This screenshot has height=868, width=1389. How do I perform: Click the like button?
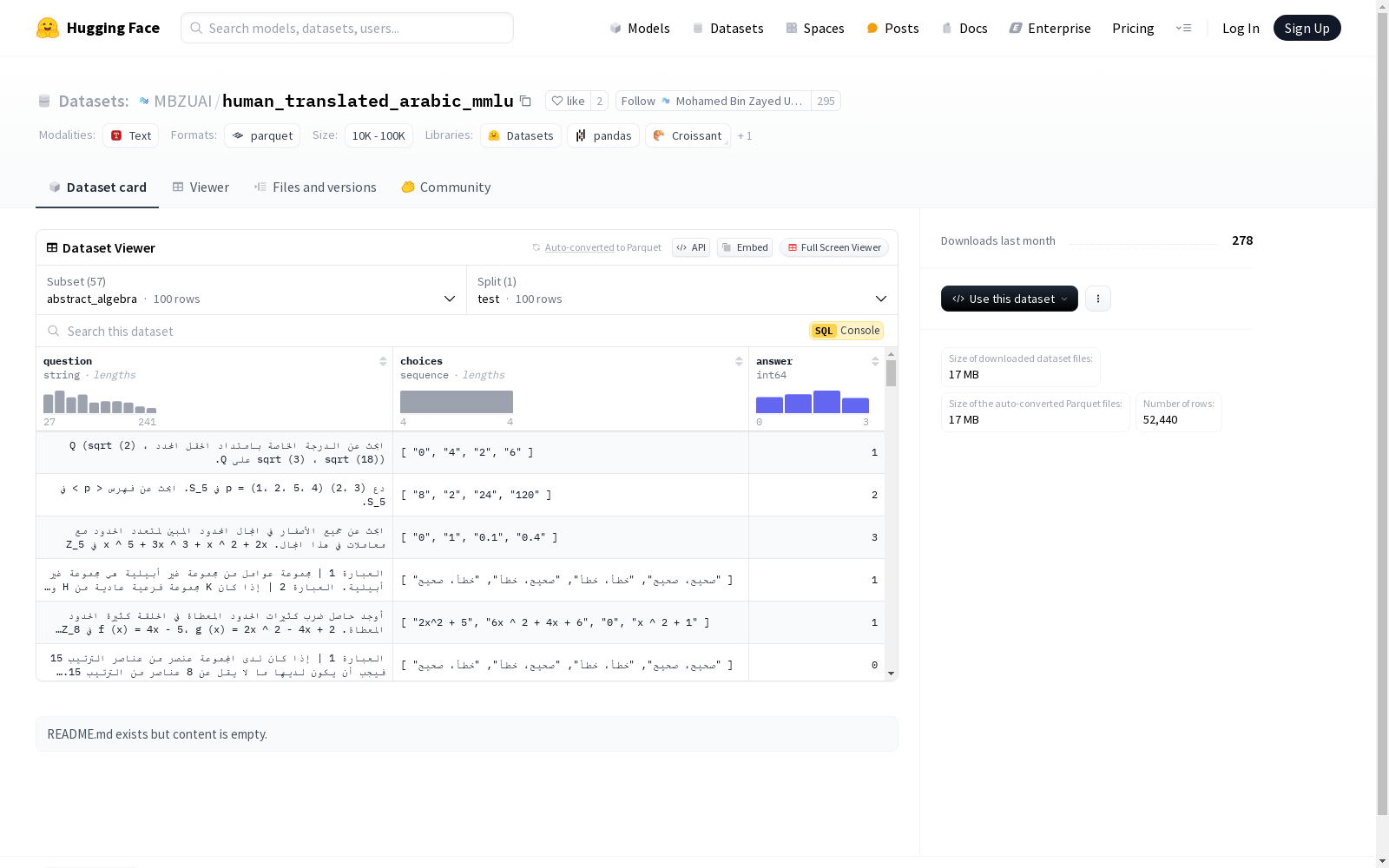568,101
